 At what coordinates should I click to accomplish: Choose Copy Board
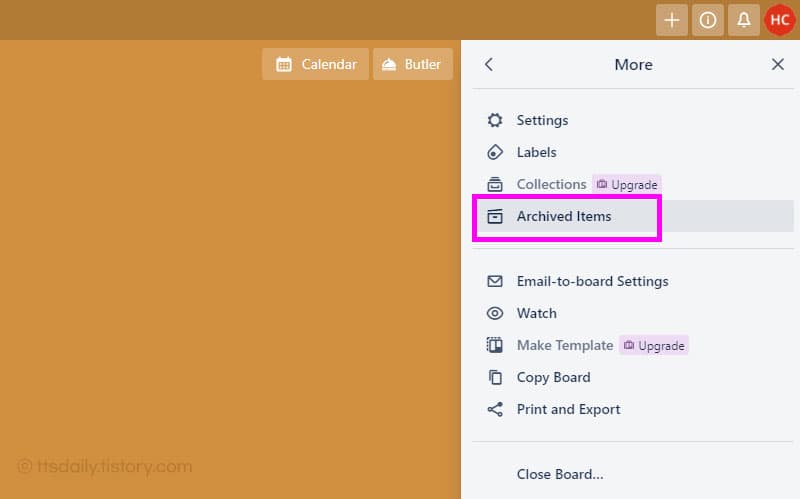[633, 377]
